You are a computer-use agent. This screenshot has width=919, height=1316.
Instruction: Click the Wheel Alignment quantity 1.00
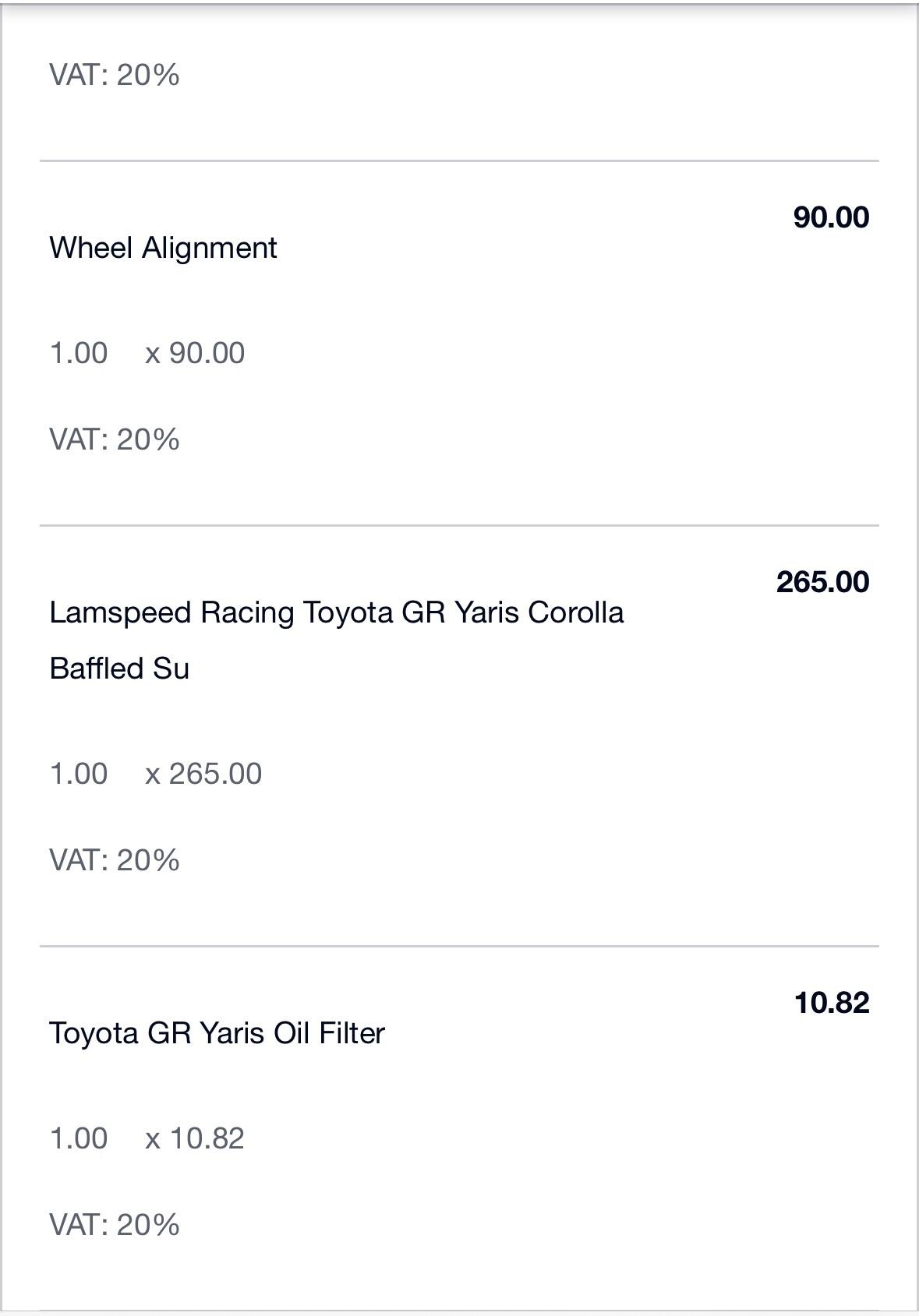[79, 353]
